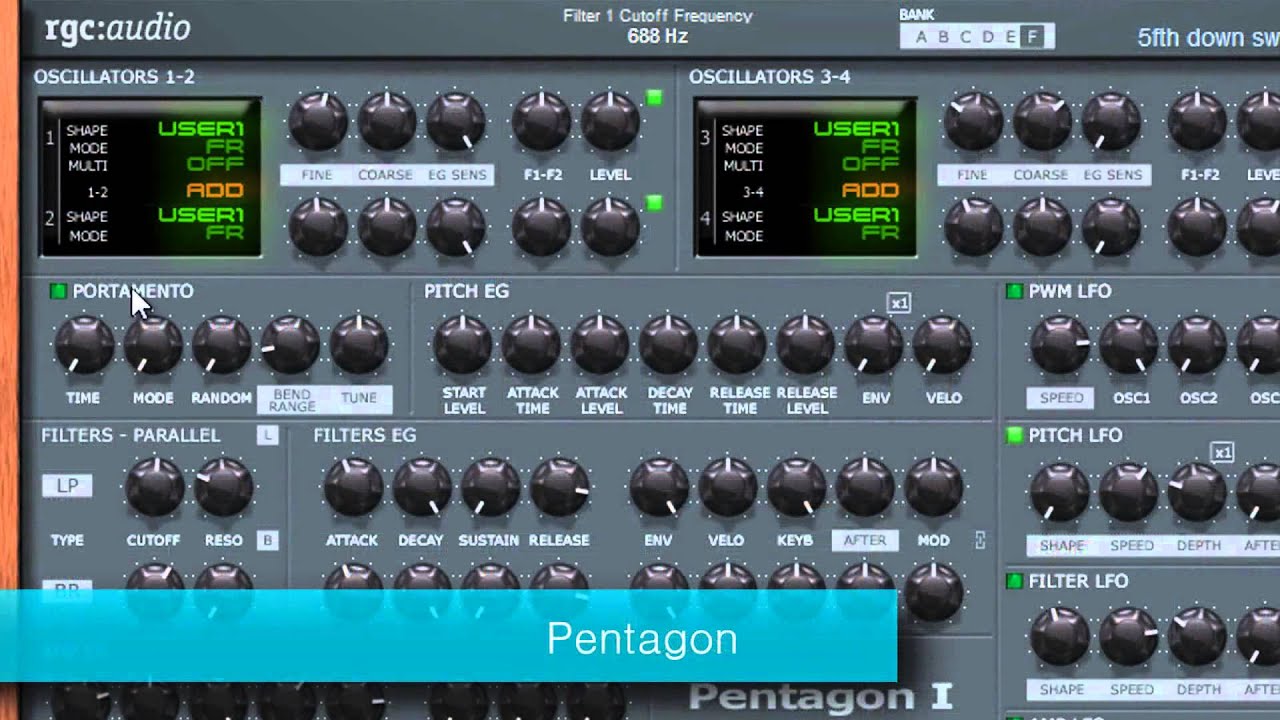Click Pitch EG ENV knob

click(874, 345)
